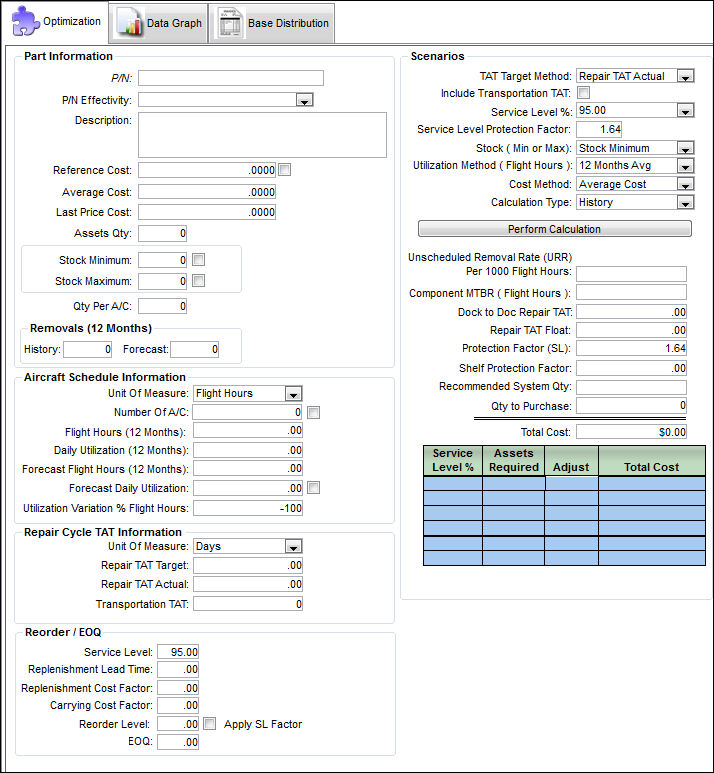Click the Reorder Level field
714x773 pixels.
pyautogui.click(x=178, y=724)
